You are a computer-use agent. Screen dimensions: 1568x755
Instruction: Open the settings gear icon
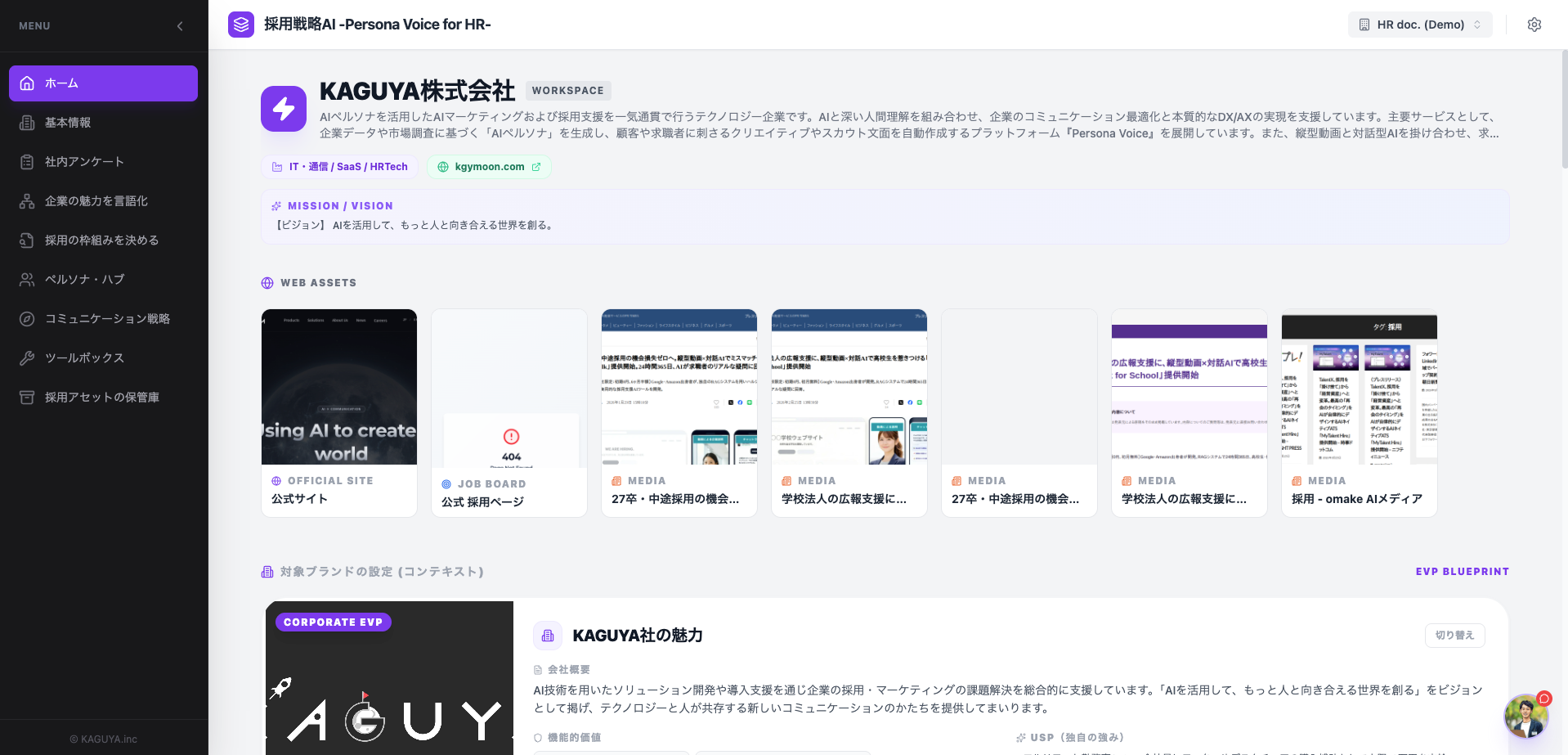1534,25
